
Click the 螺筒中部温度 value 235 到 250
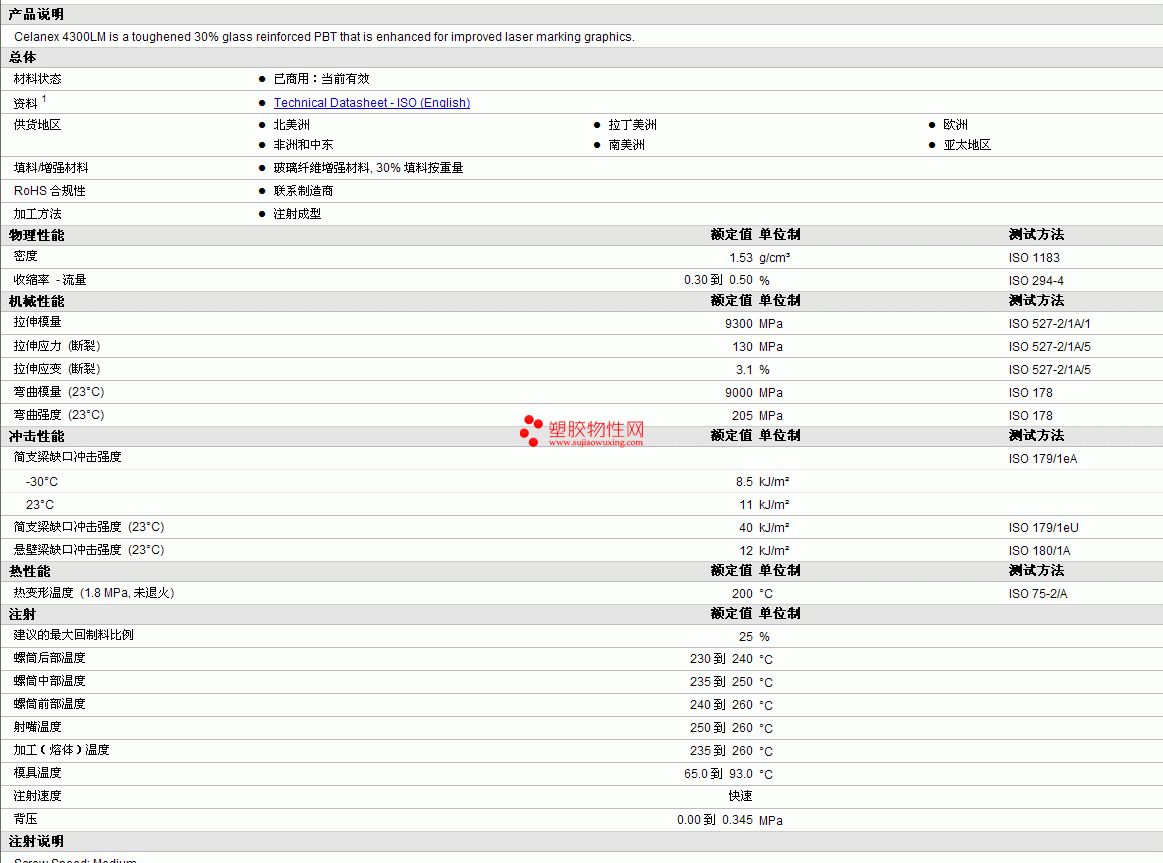721,681
